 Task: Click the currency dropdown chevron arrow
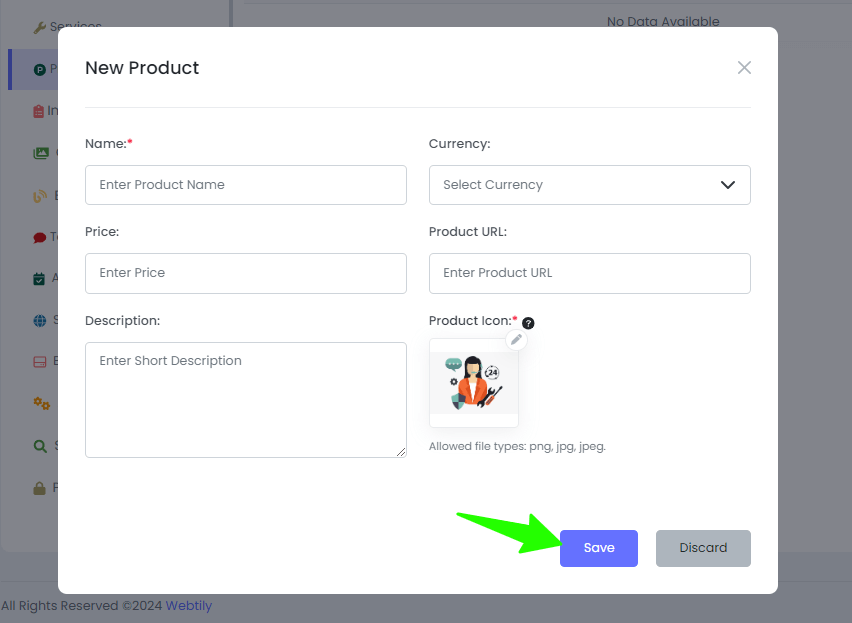[x=728, y=185]
